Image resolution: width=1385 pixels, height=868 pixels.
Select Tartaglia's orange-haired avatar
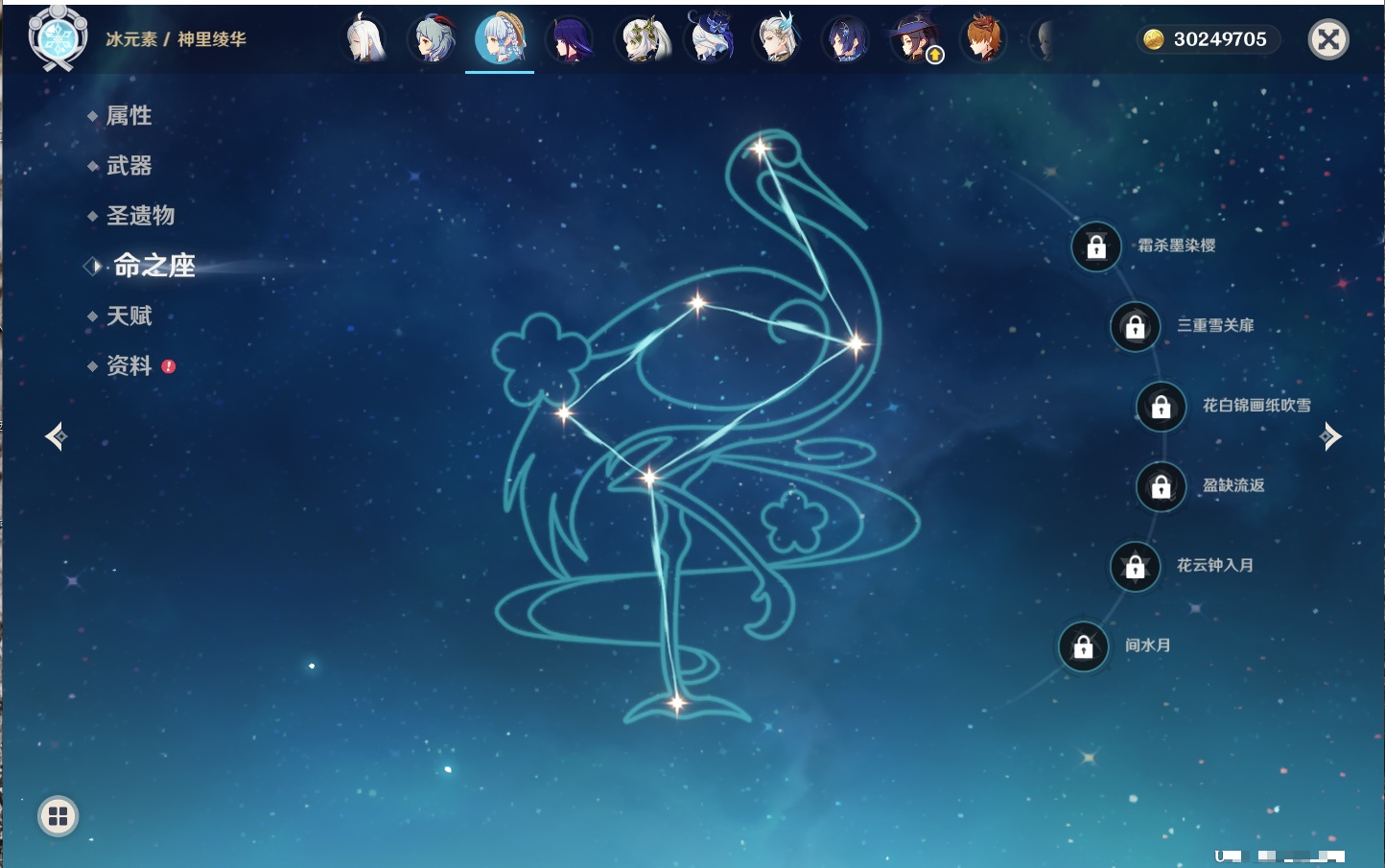point(983,40)
